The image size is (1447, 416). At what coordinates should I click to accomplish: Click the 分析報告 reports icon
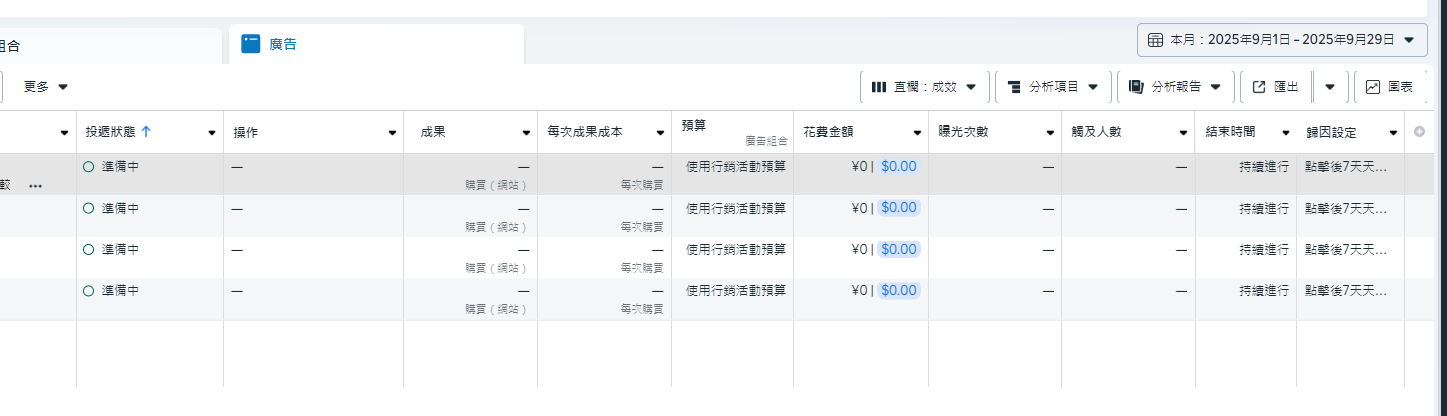point(1136,87)
